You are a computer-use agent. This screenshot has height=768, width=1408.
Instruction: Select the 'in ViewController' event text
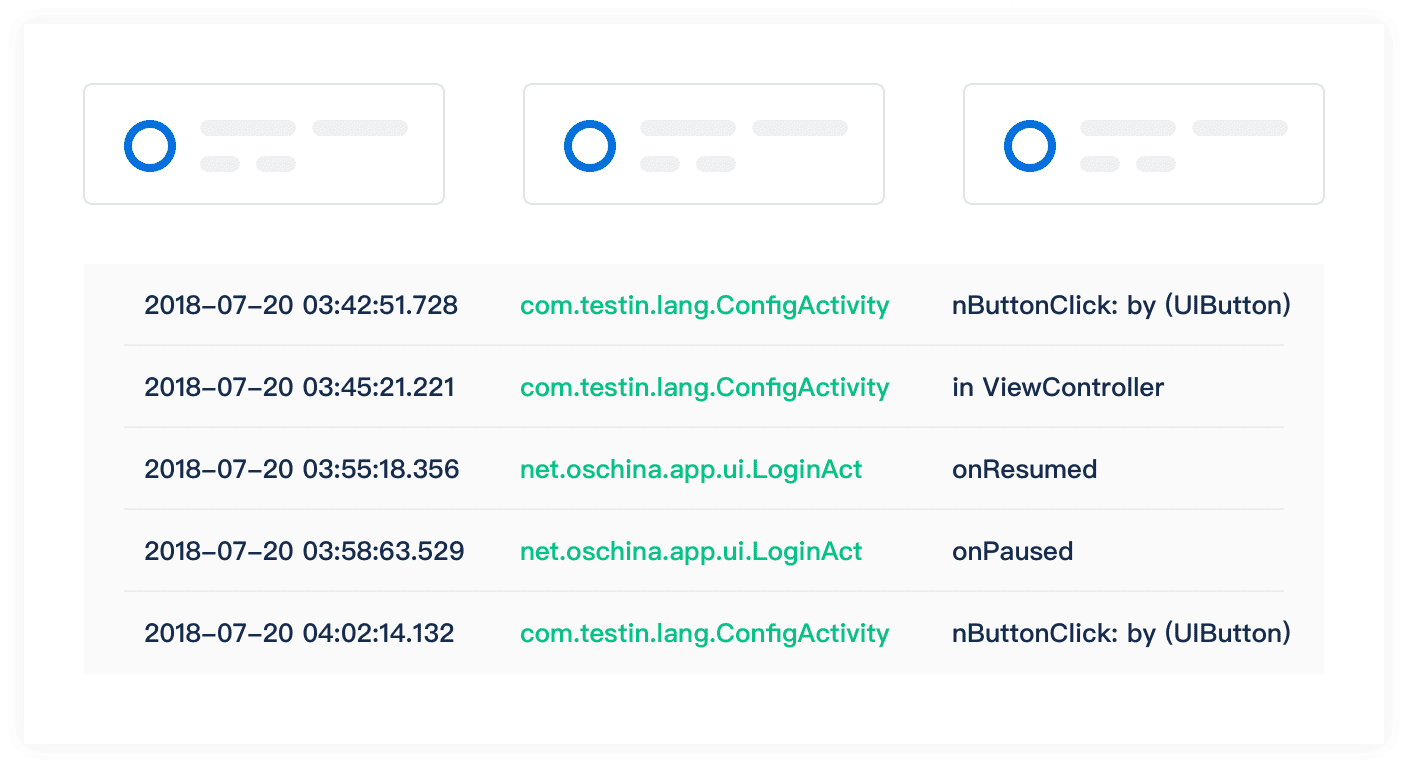(1057, 387)
